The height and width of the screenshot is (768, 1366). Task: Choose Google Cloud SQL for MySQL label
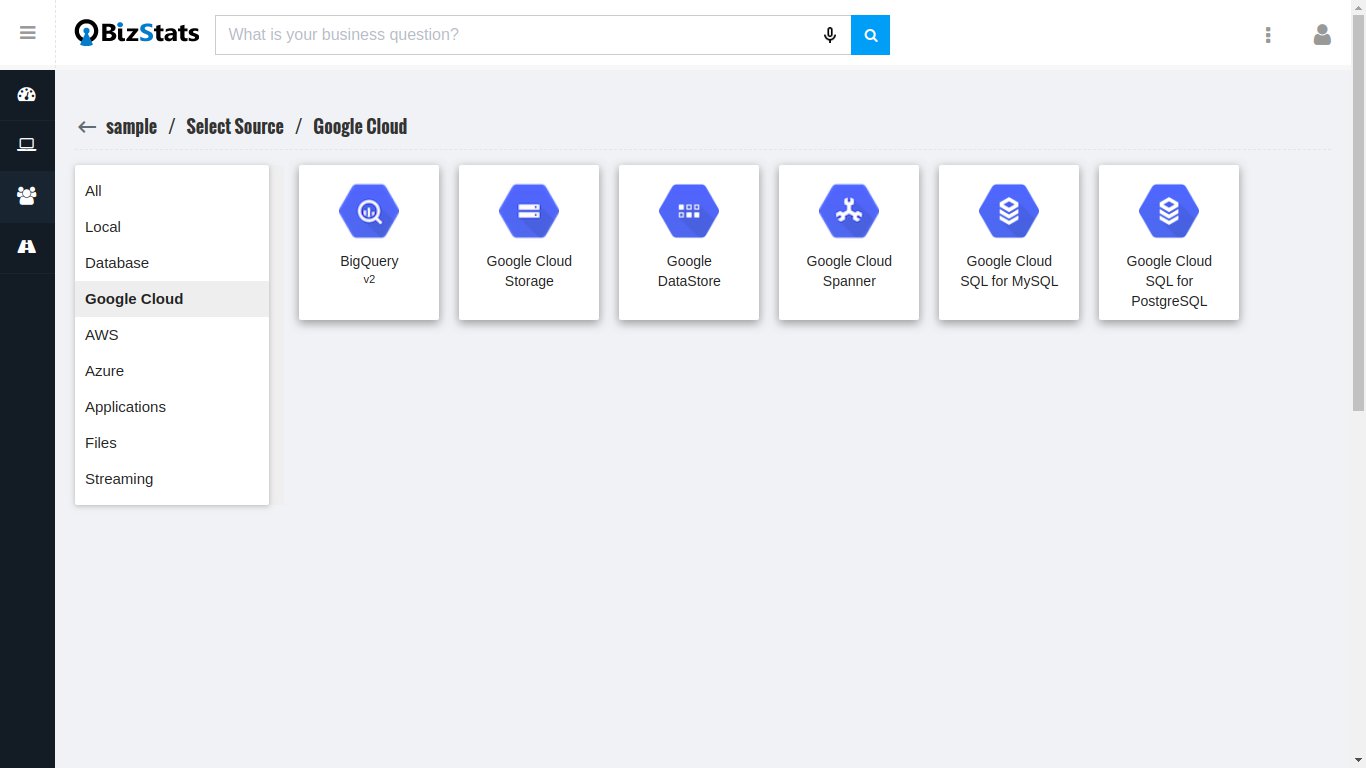click(x=1009, y=271)
